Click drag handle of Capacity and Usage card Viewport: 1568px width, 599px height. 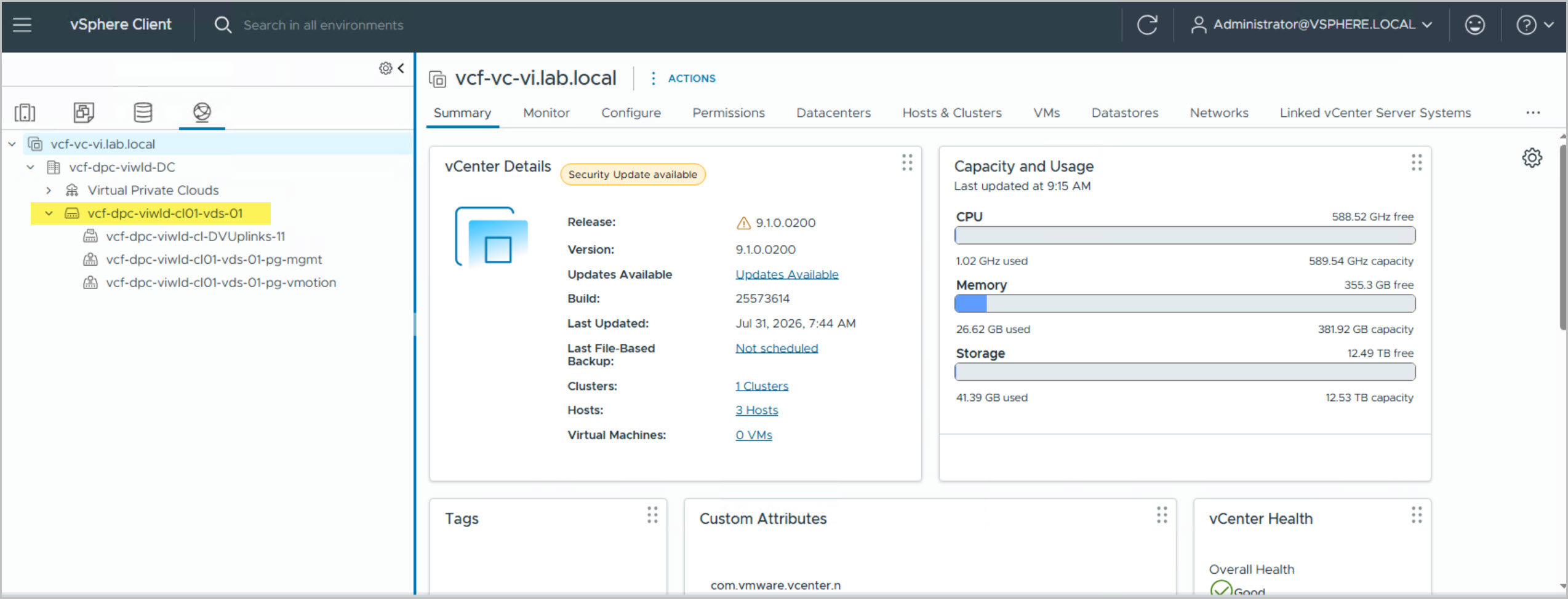1417,162
